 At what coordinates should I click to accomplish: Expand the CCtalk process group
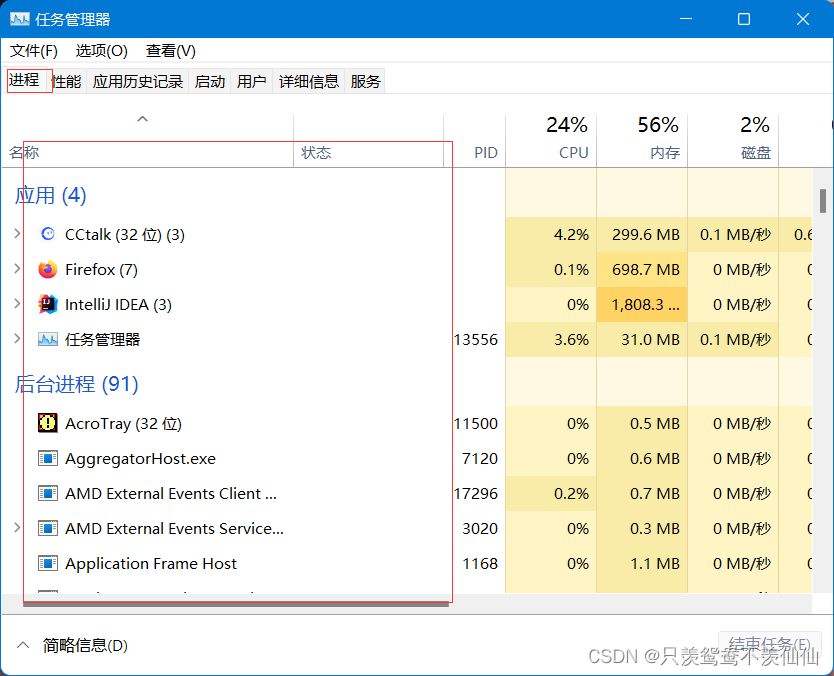(17, 234)
